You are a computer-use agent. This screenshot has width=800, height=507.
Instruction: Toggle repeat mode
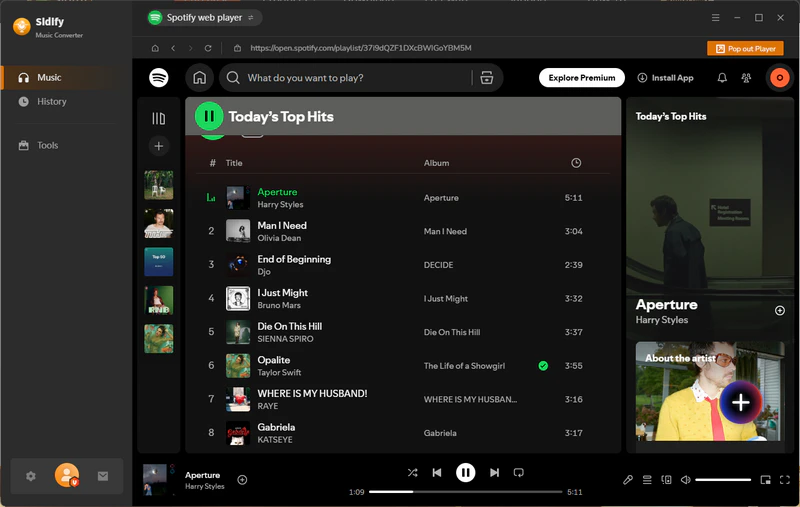click(518, 472)
